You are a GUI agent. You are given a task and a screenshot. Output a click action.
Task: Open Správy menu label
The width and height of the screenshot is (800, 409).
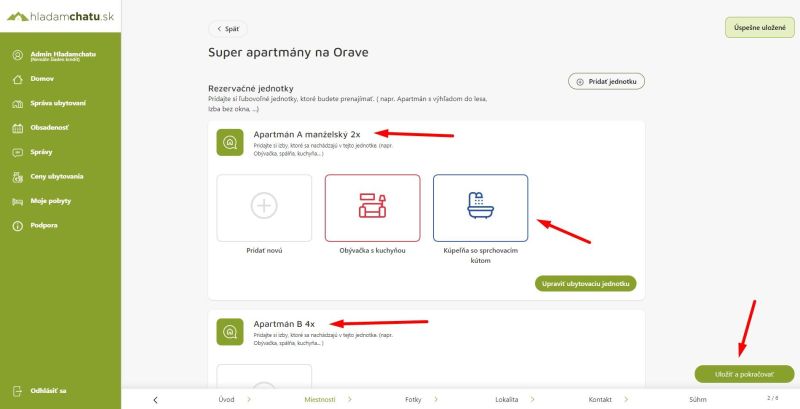pos(41,152)
